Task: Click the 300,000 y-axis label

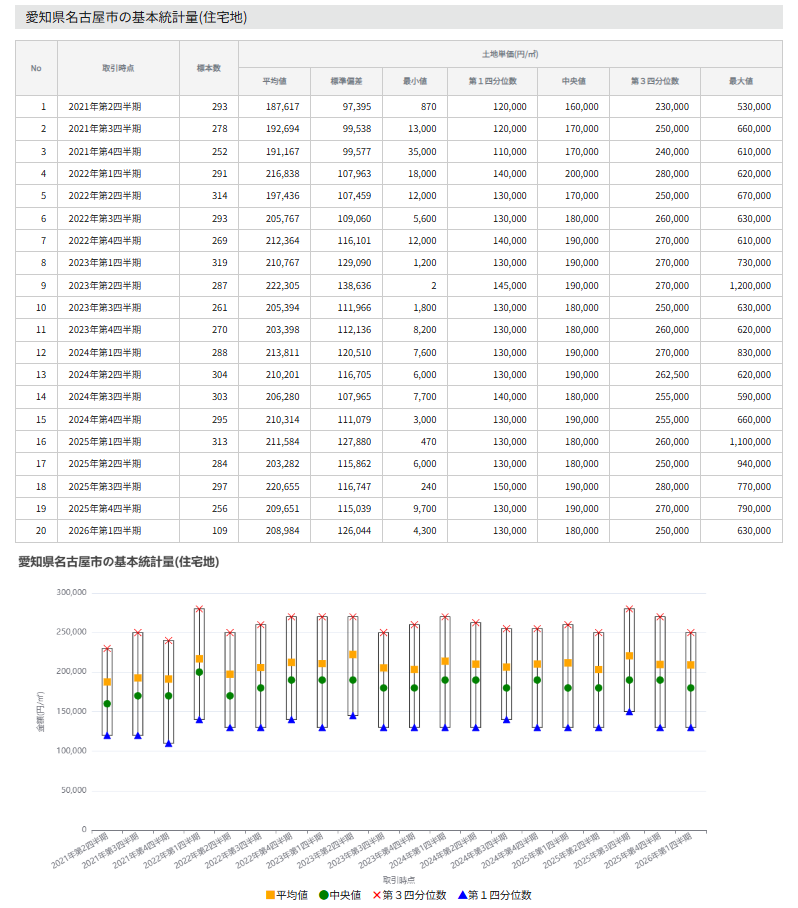Action: [71, 592]
